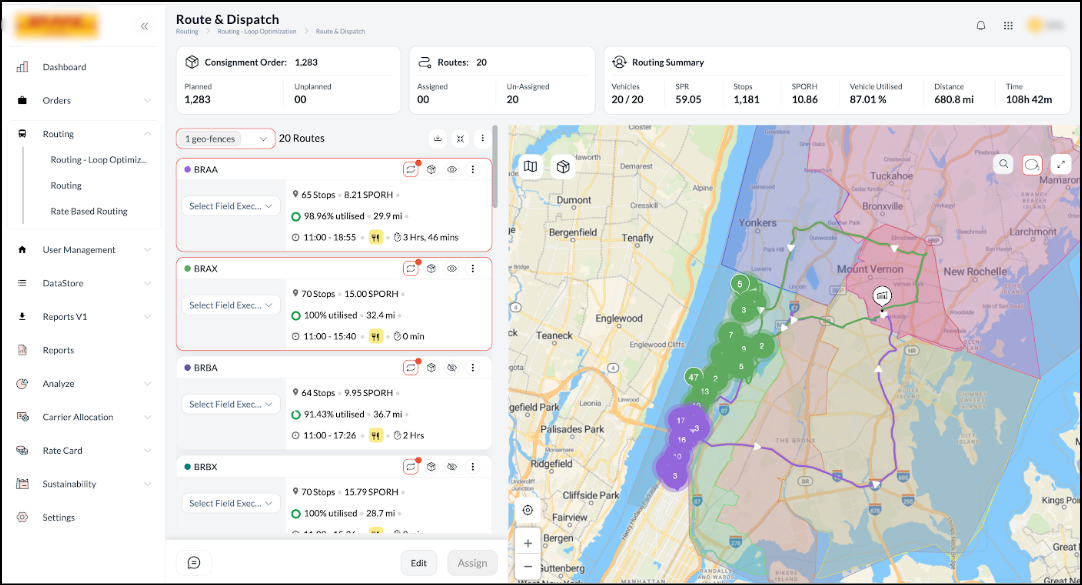Image resolution: width=1082 pixels, height=585 pixels.
Task: Click the Edit button
Action: 419,563
